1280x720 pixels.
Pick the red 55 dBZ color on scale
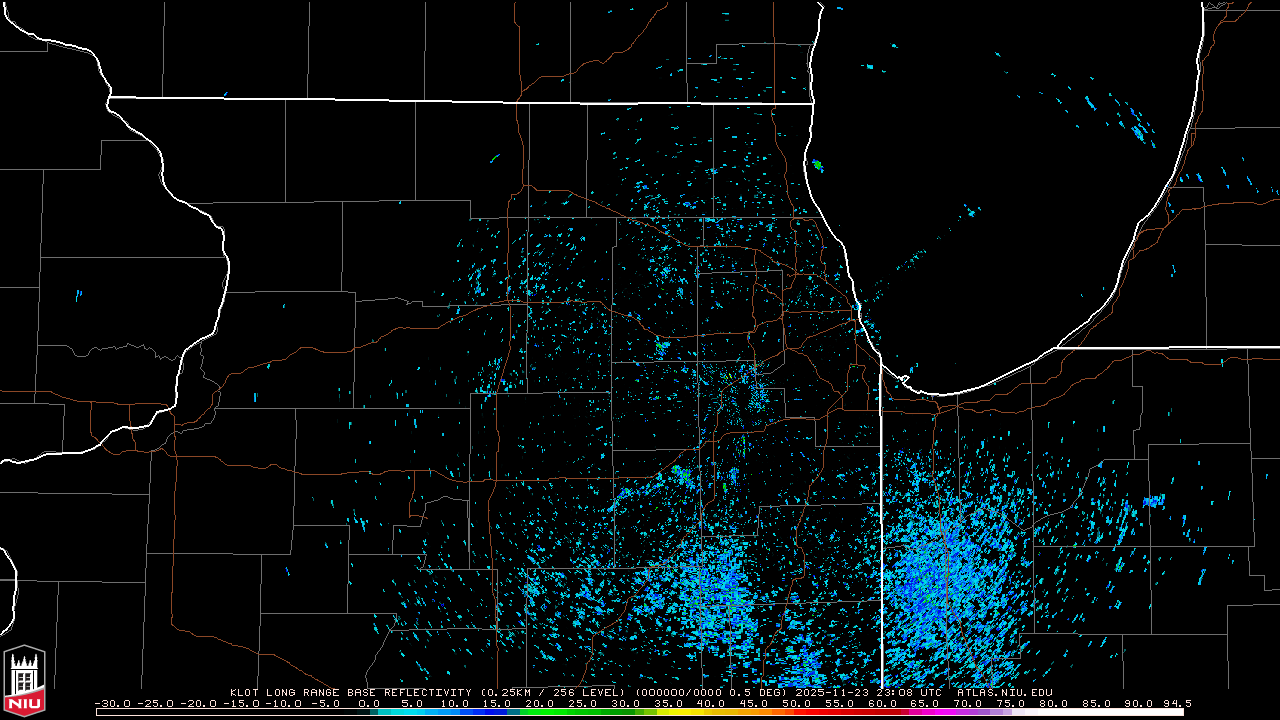[839, 712]
